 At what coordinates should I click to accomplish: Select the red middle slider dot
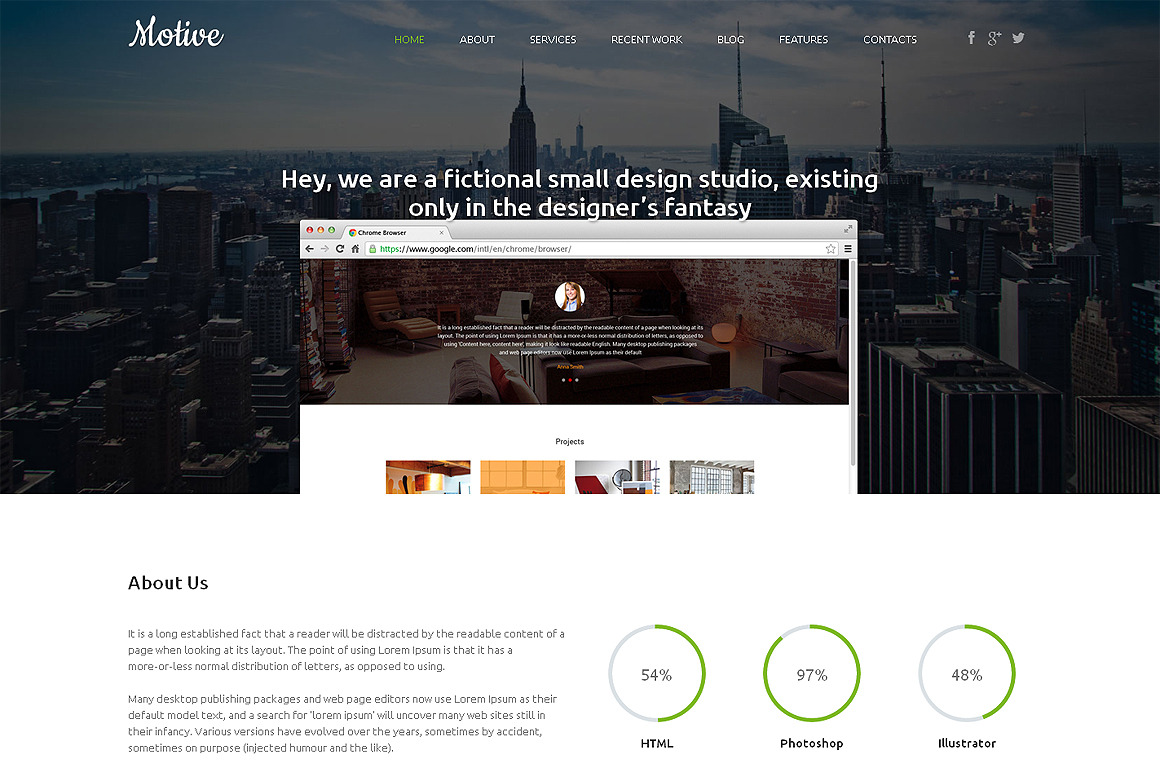569,380
